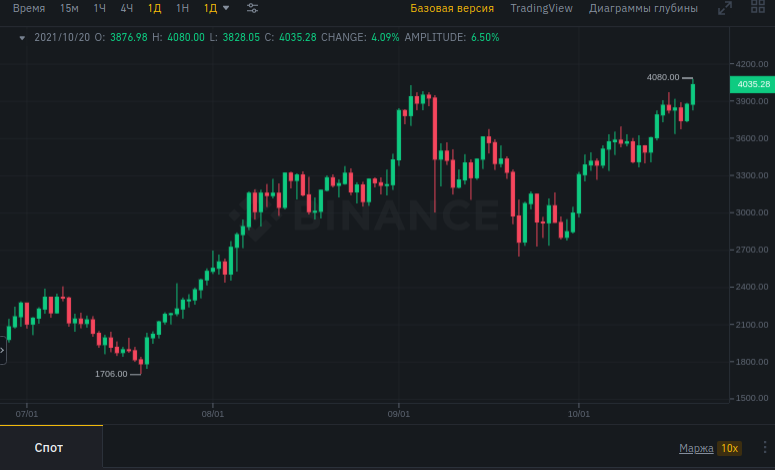This screenshot has height=470, width=775.
Task: Expand the collapsed left side panel arrow
Action: pyautogui.click(x=2, y=350)
